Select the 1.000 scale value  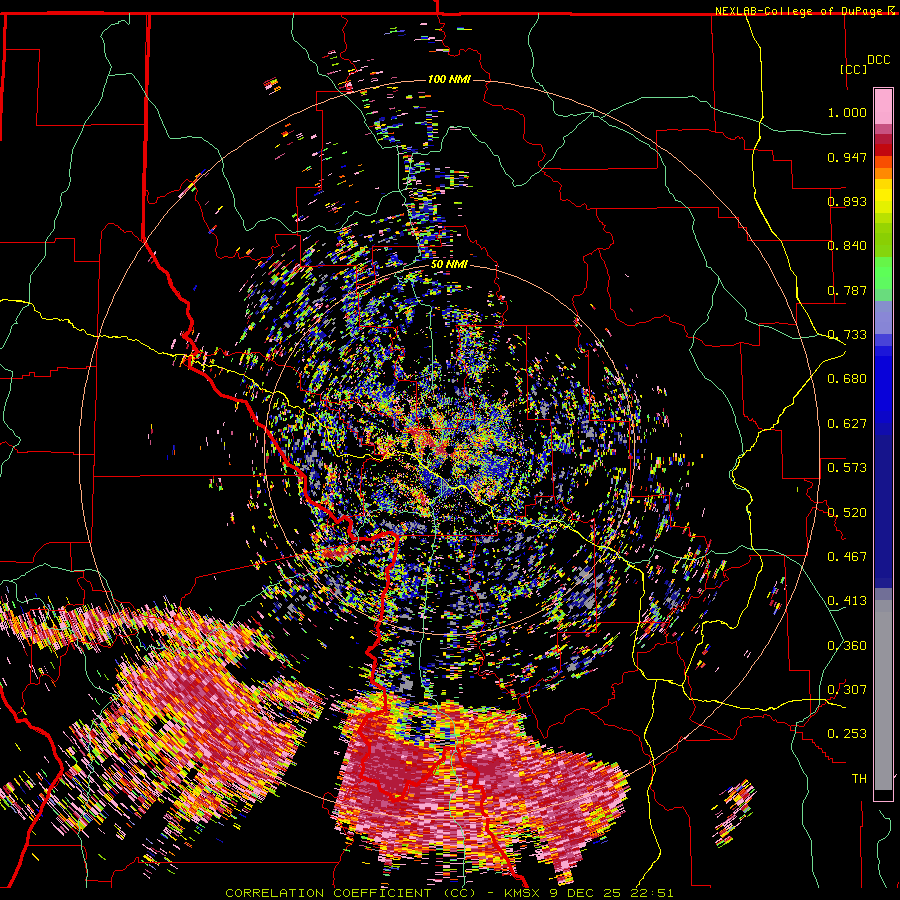[x=847, y=112]
